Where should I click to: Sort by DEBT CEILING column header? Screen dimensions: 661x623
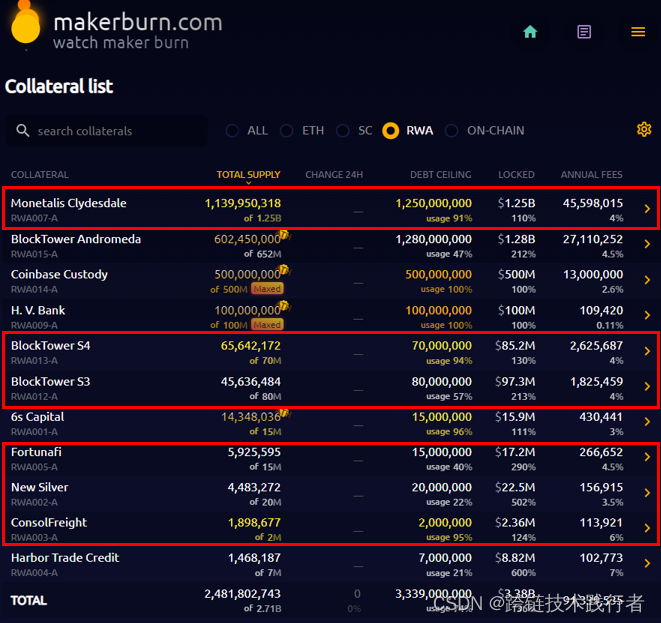[441, 175]
